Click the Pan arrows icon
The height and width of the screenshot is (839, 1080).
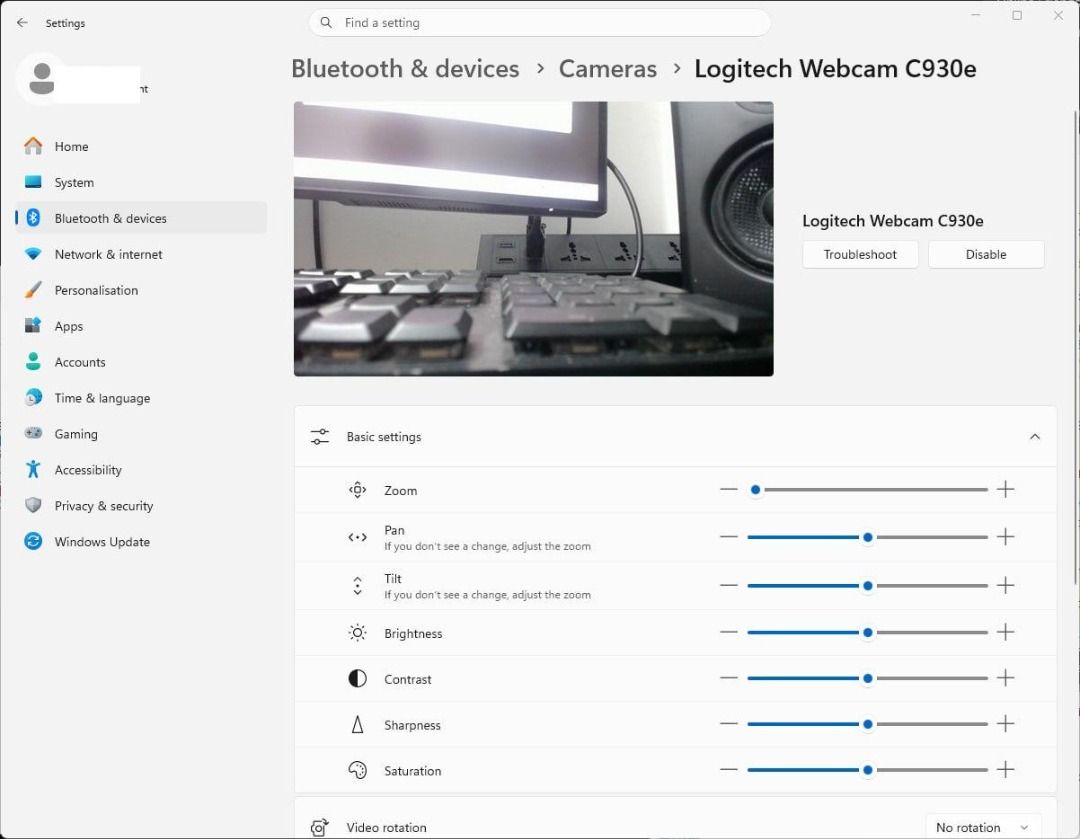tap(357, 537)
